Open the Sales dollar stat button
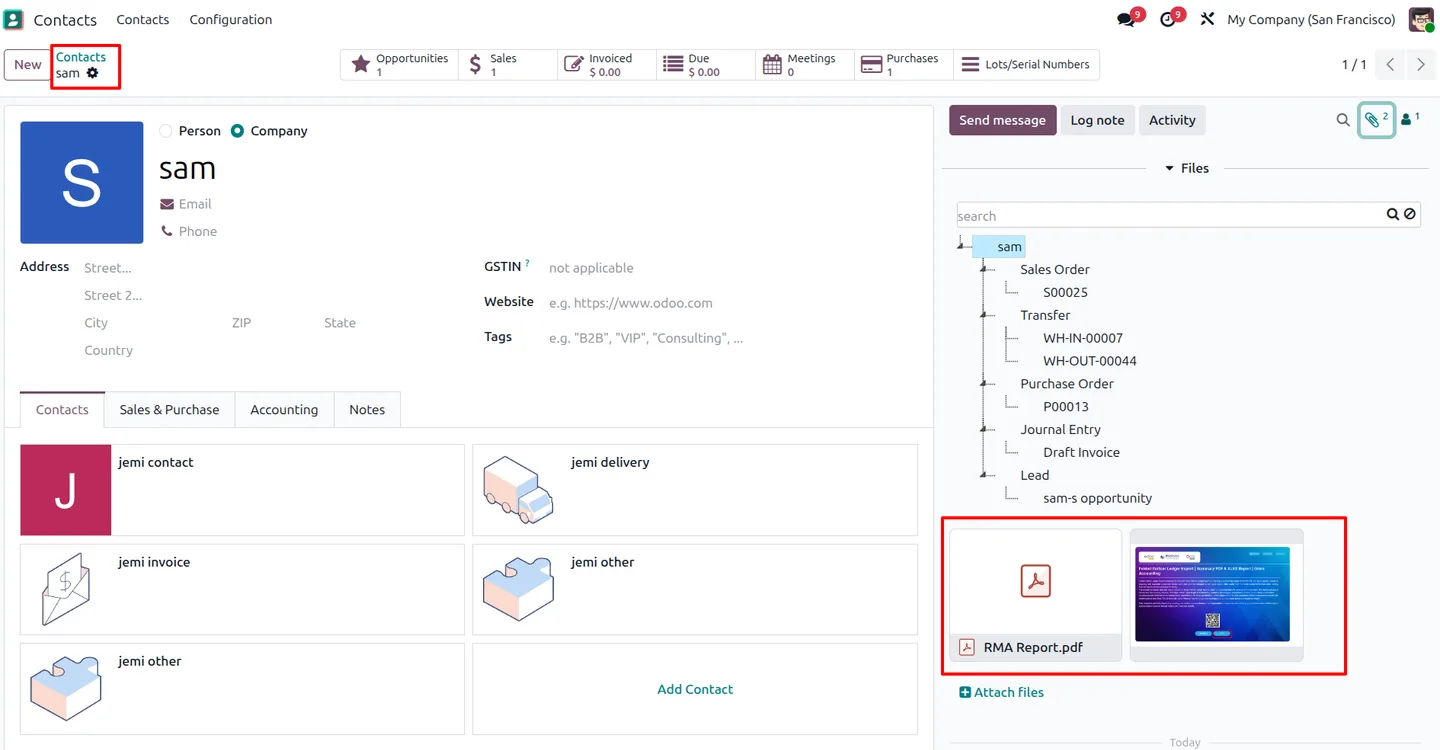This screenshot has height=750, width=1440. pyautogui.click(x=508, y=65)
